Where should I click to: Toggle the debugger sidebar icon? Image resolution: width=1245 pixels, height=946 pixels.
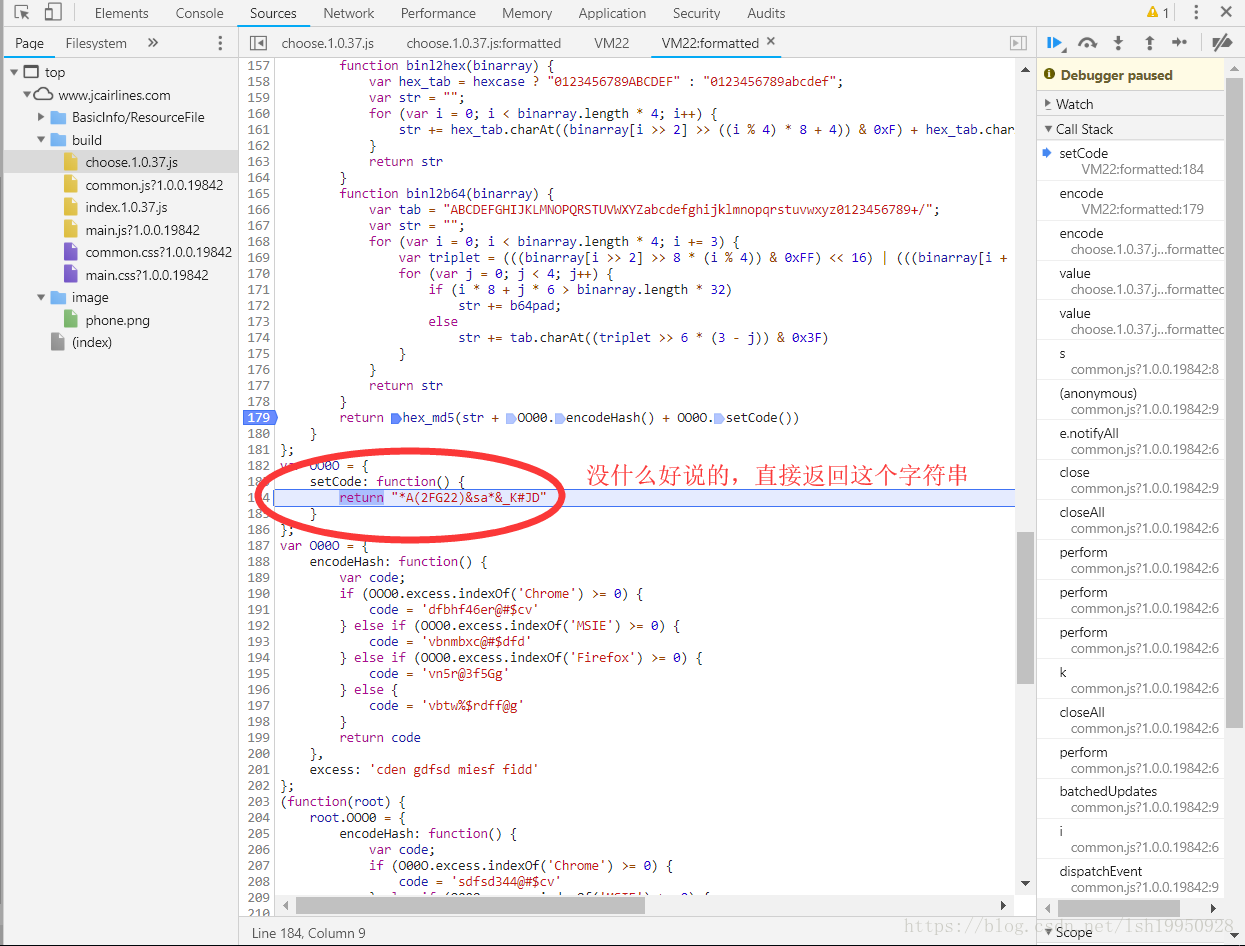(x=1018, y=43)
